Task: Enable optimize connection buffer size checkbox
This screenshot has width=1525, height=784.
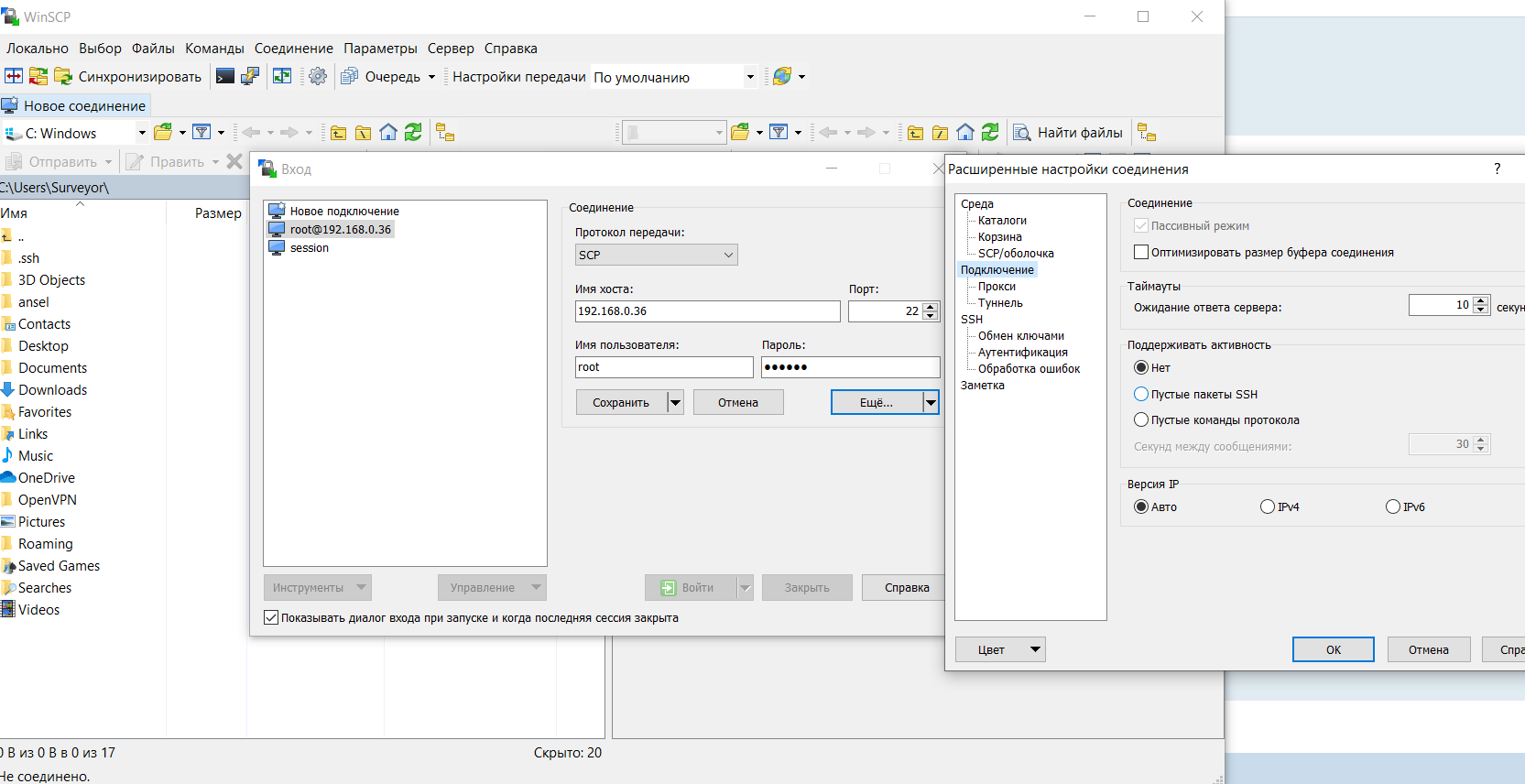Action: (x=1141, y=252)
